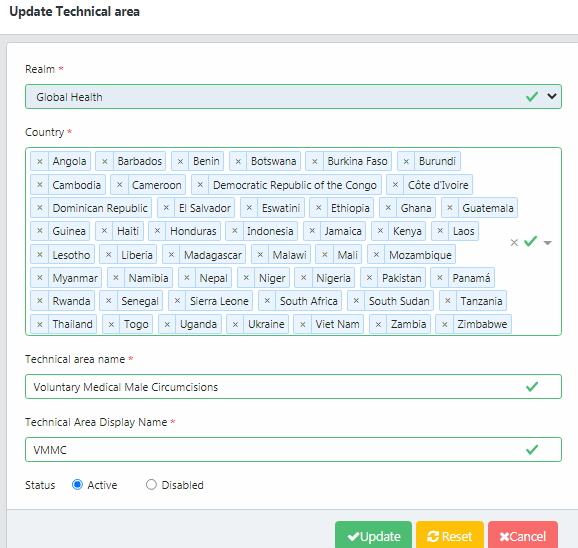Select the Liberia tag text

click(137, 255)
